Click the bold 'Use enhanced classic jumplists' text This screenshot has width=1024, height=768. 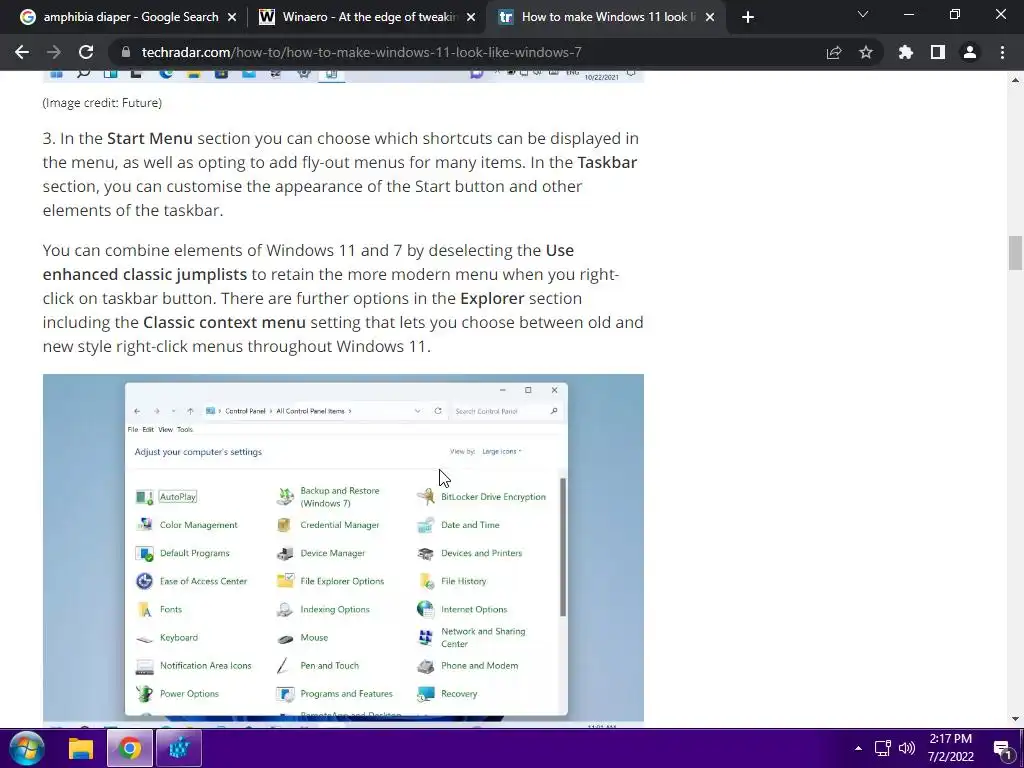pos(308,263)
